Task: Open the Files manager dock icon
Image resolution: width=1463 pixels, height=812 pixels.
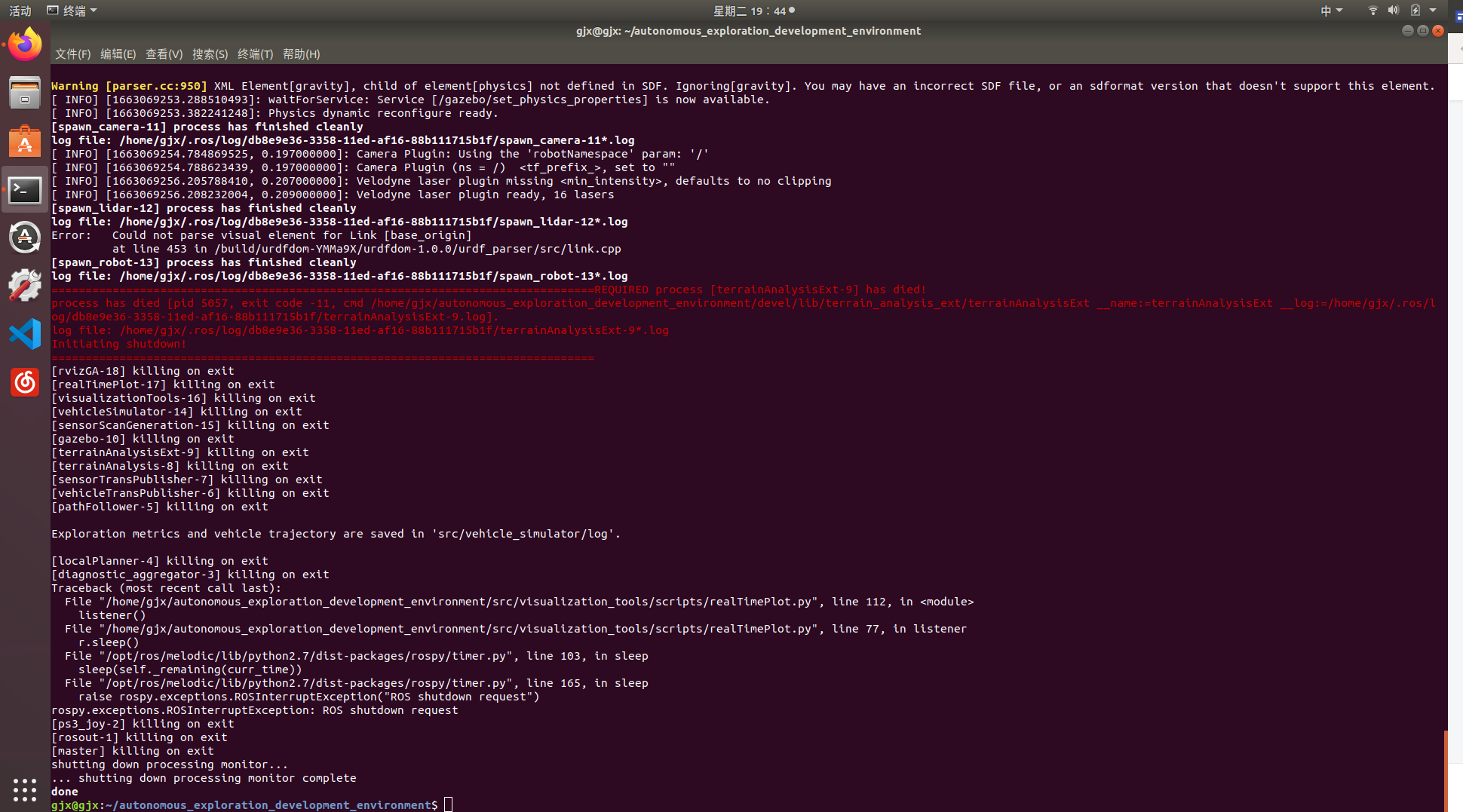Action: [x=25, y=93]
